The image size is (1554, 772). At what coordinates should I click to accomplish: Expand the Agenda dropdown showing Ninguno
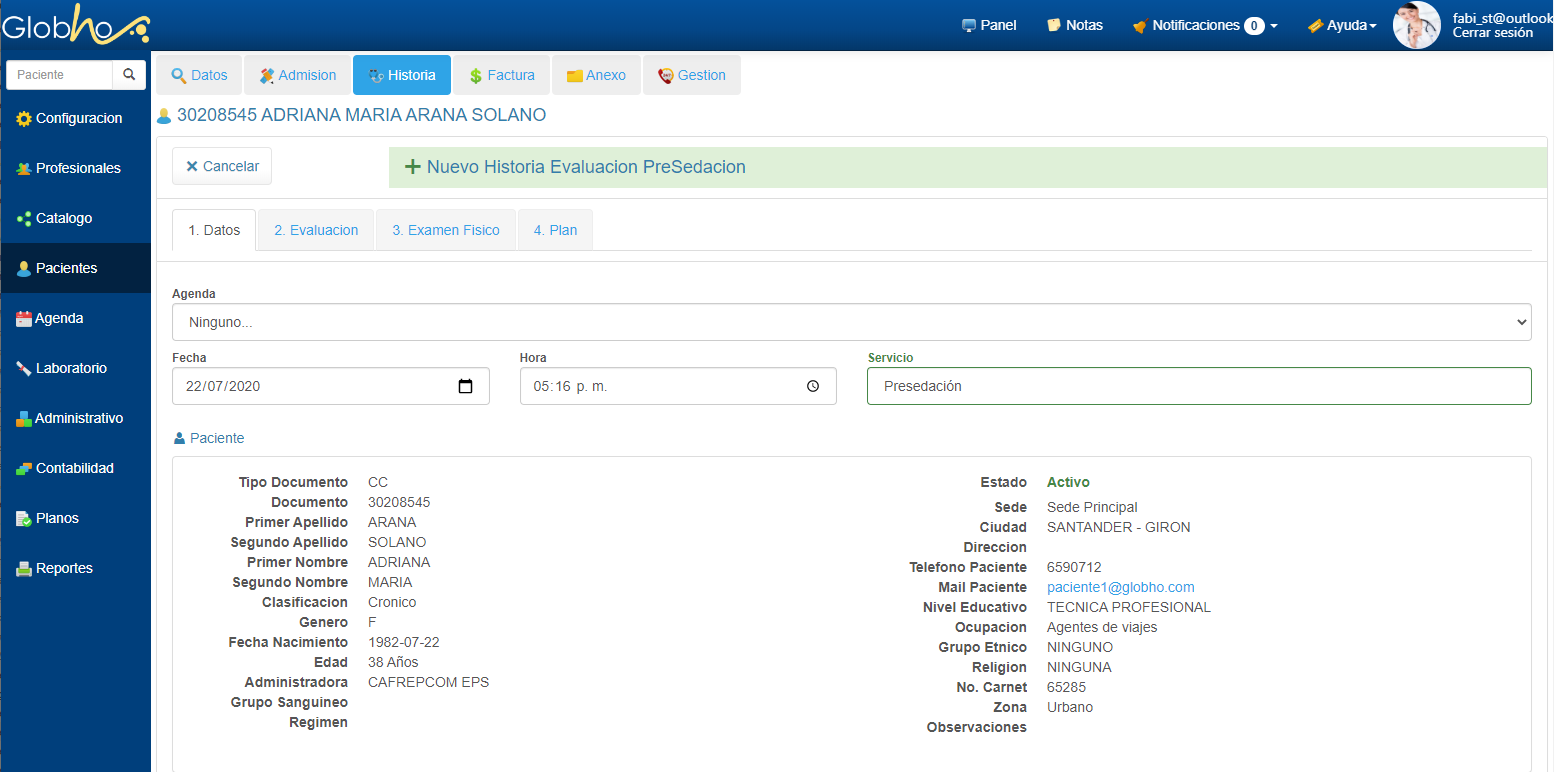tap(851, 323)
